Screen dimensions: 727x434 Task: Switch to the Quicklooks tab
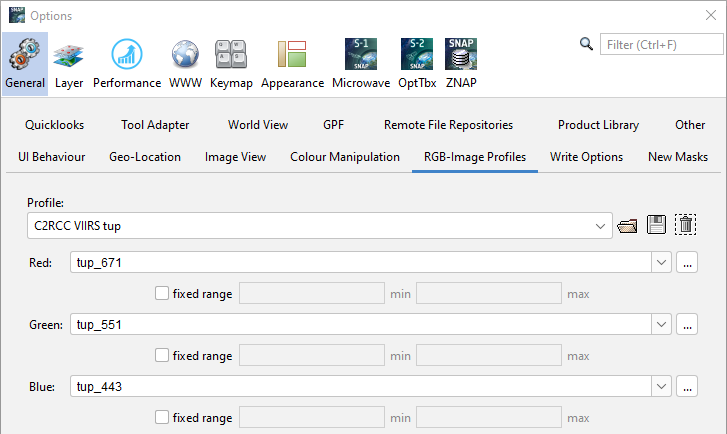coord(55,125)
